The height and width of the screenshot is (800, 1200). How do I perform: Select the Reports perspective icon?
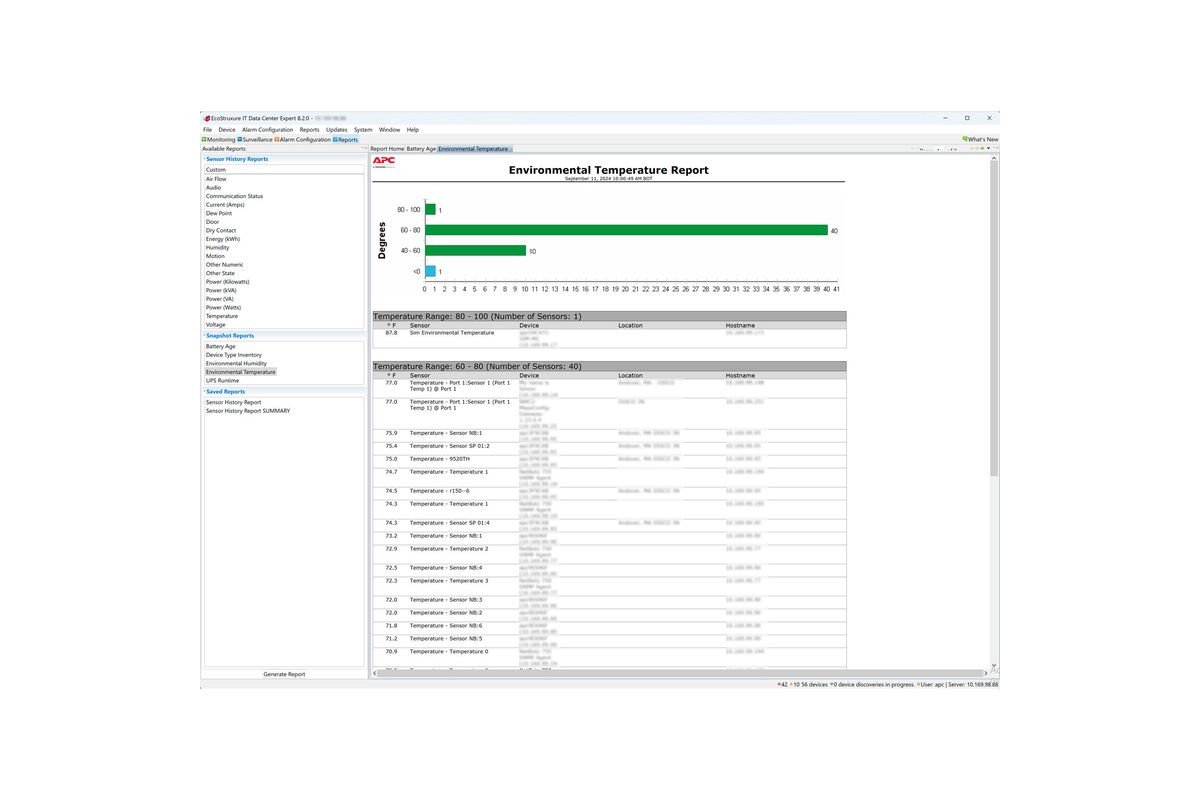coord(336,140)
